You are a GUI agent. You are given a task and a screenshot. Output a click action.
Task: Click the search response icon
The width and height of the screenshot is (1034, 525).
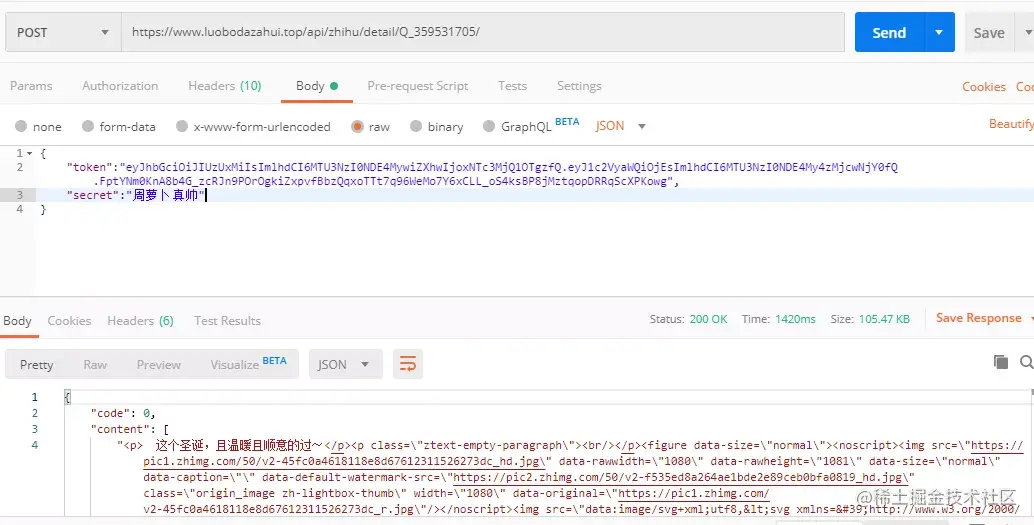click(x=1027, y=361)
